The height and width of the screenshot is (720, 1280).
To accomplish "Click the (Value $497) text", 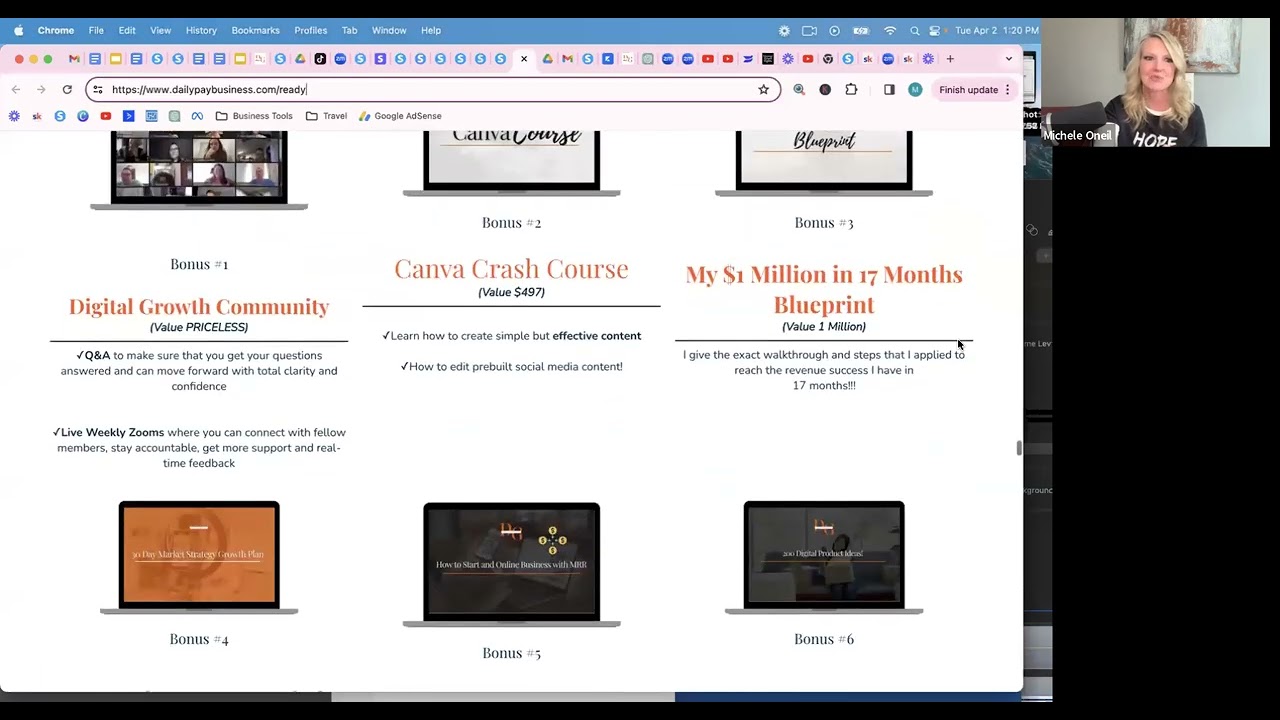I will [x=511, y=292].
